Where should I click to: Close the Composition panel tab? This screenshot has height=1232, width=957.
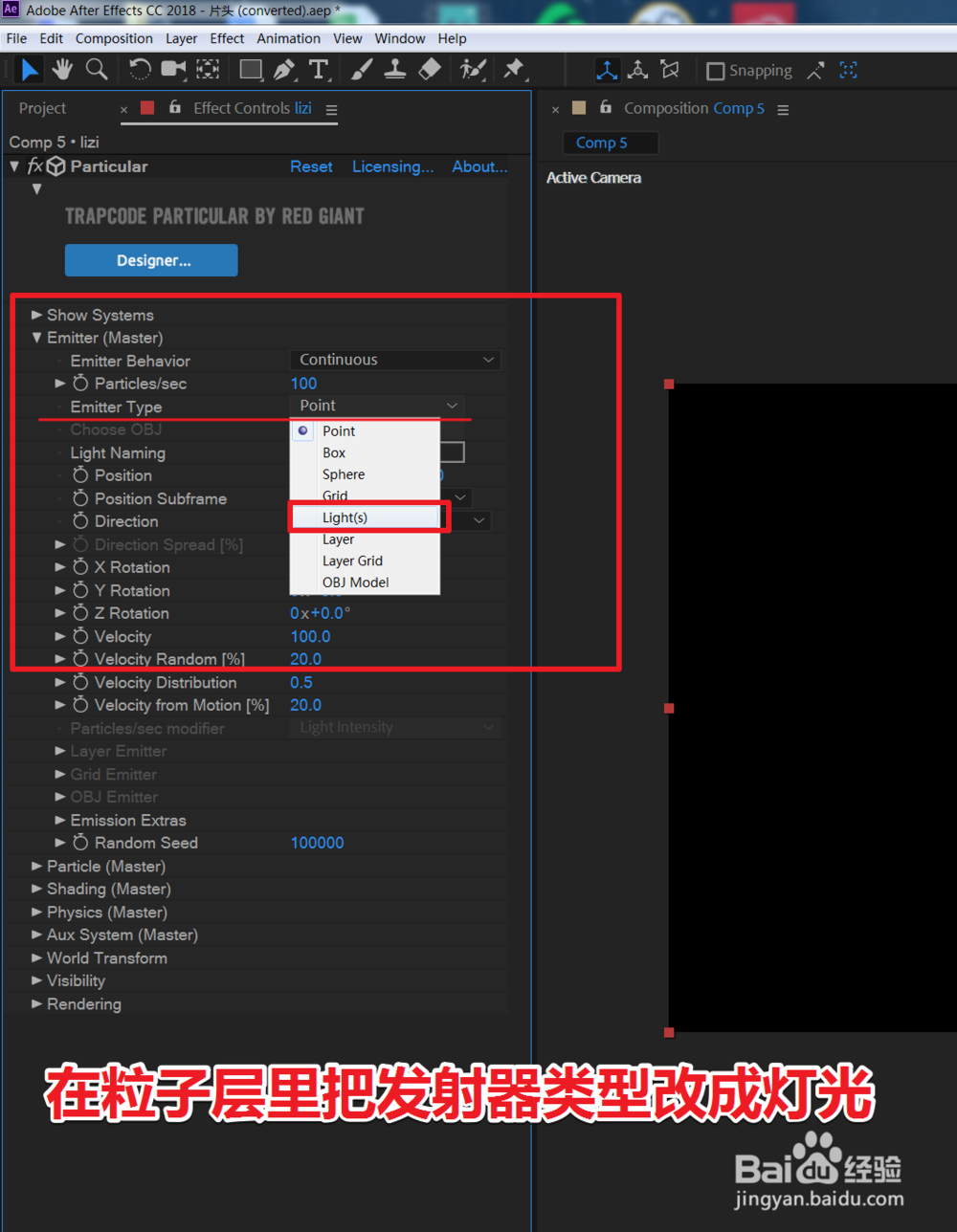[x=555, y=109]
